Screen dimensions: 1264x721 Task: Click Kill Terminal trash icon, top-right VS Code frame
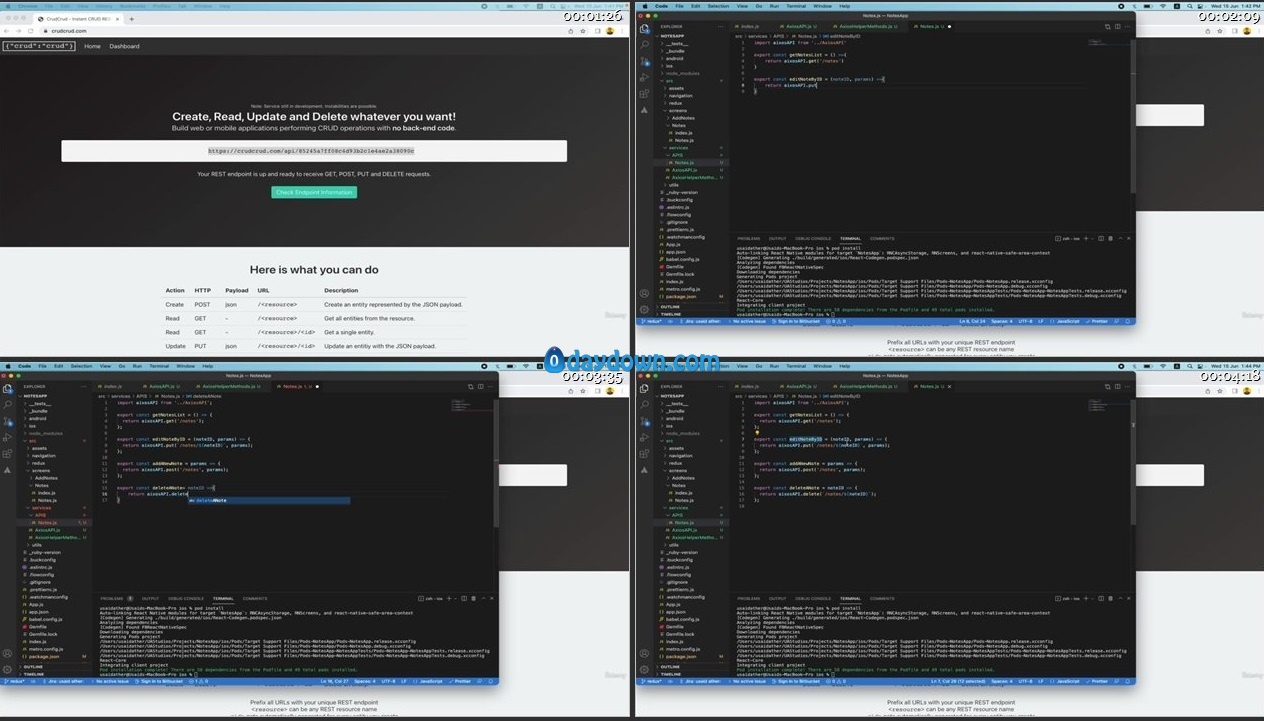point(1110,238)
